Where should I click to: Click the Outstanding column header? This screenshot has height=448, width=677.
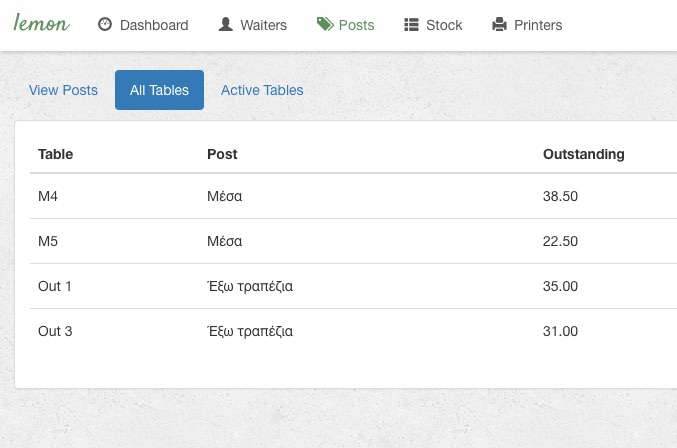coord(583,154)
